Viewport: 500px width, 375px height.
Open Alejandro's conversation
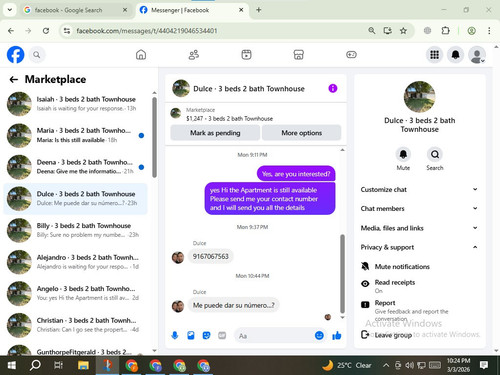click(x=75, y=262)
